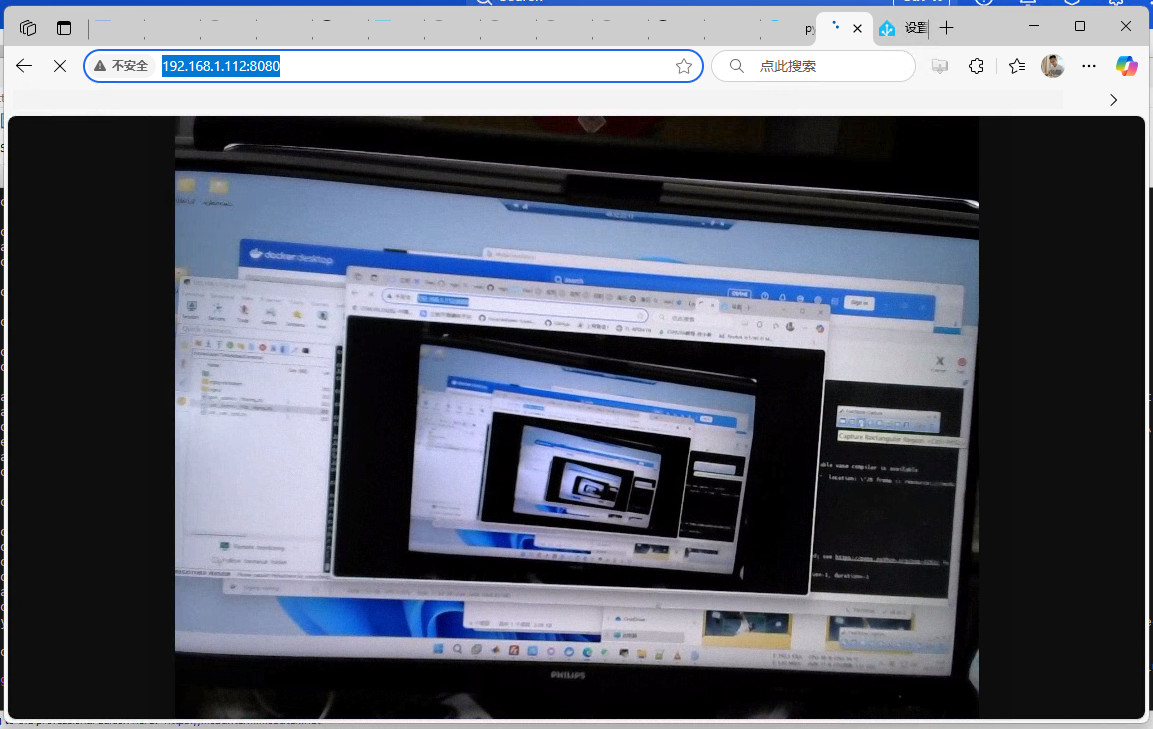Screen dimensions: 1153x729
Task: Open the tab actions menu icon
Action: point(64,28)
